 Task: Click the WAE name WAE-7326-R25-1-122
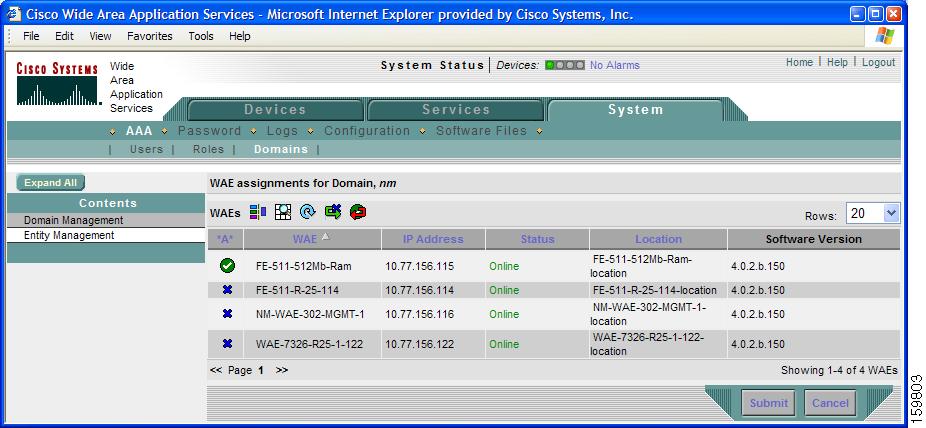click(309, 344)
